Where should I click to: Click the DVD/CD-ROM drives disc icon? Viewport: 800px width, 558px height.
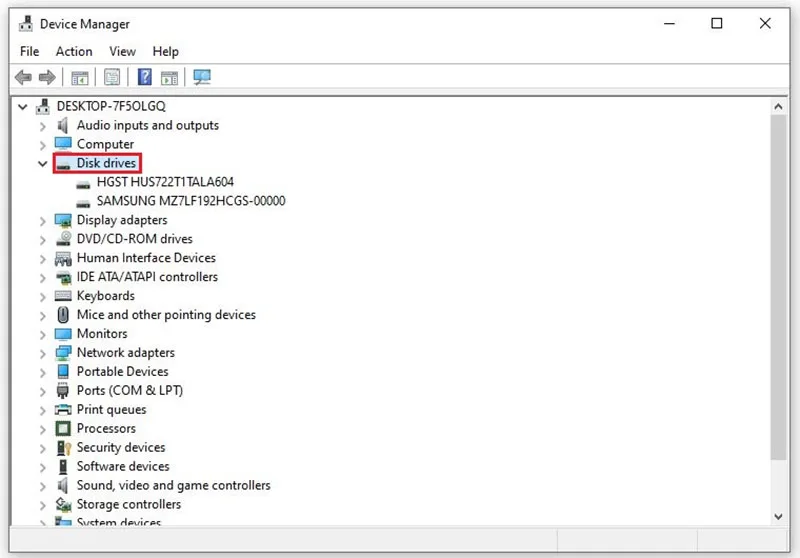[63, 239]
